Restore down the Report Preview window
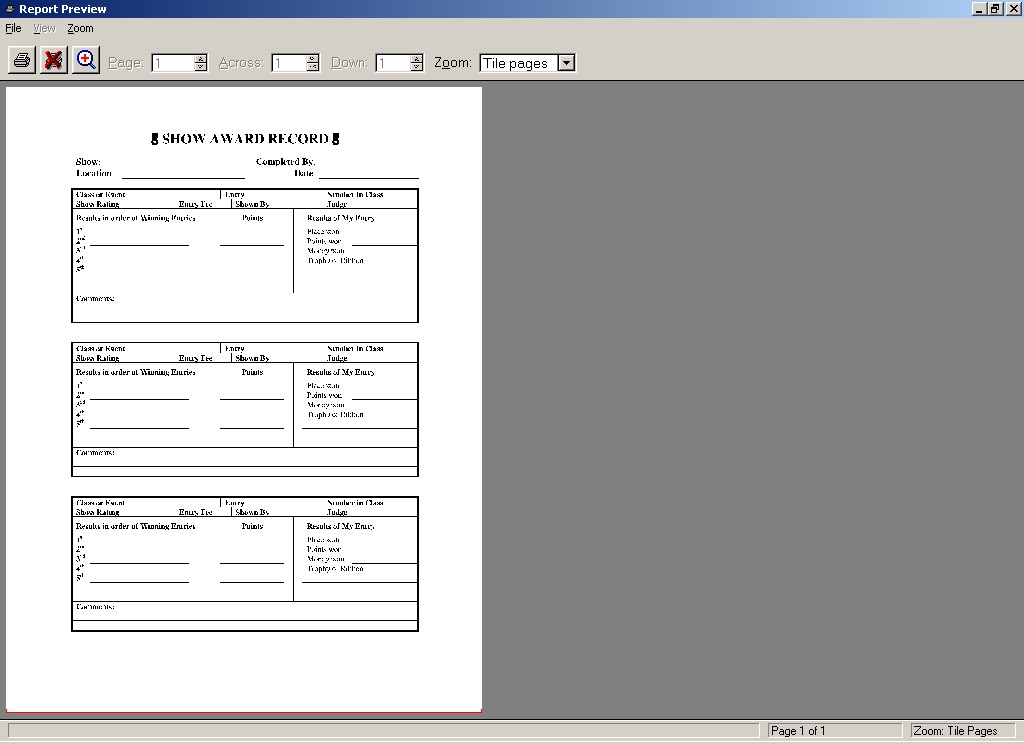 995,9
